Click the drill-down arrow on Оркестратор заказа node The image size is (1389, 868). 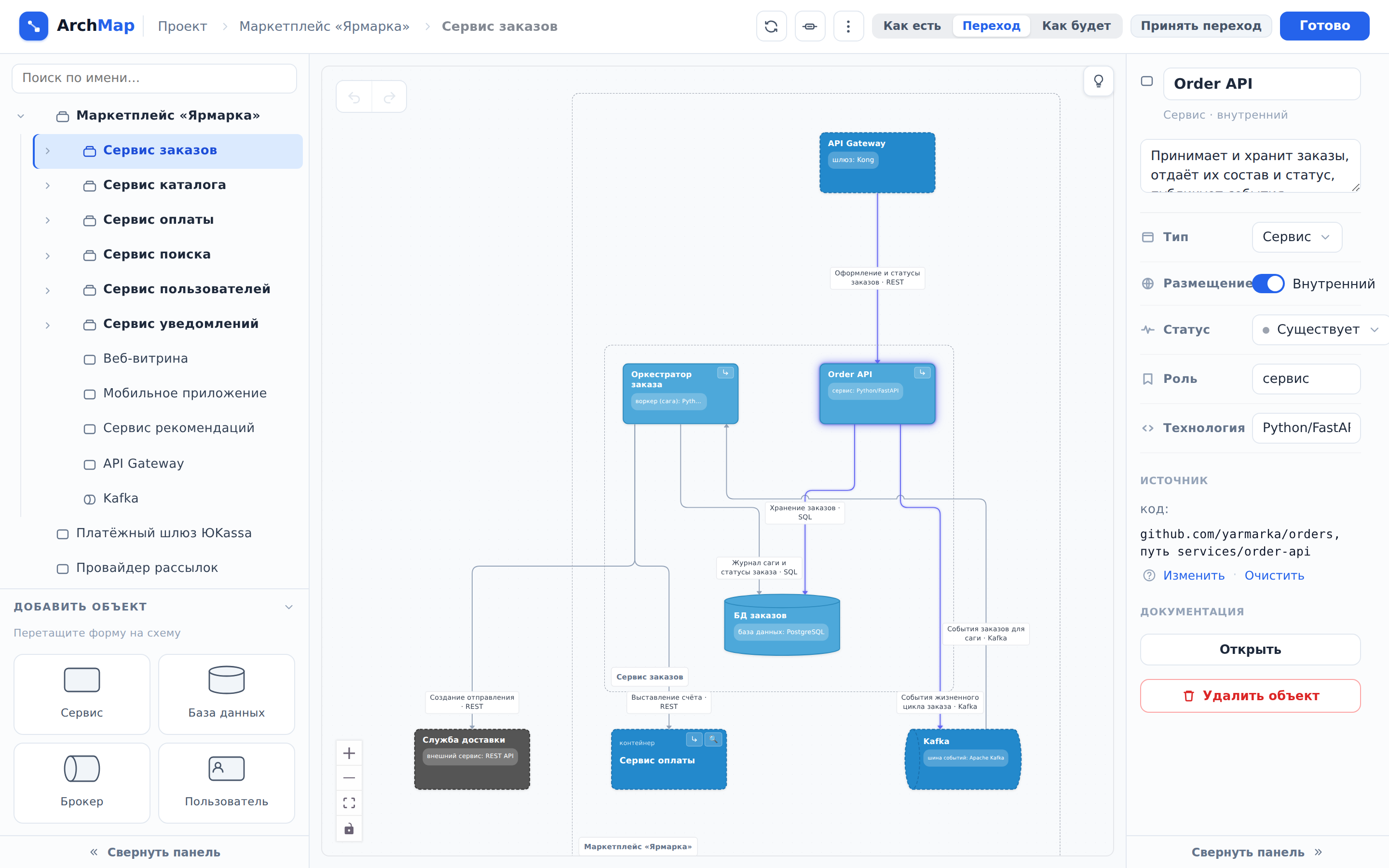725,373
